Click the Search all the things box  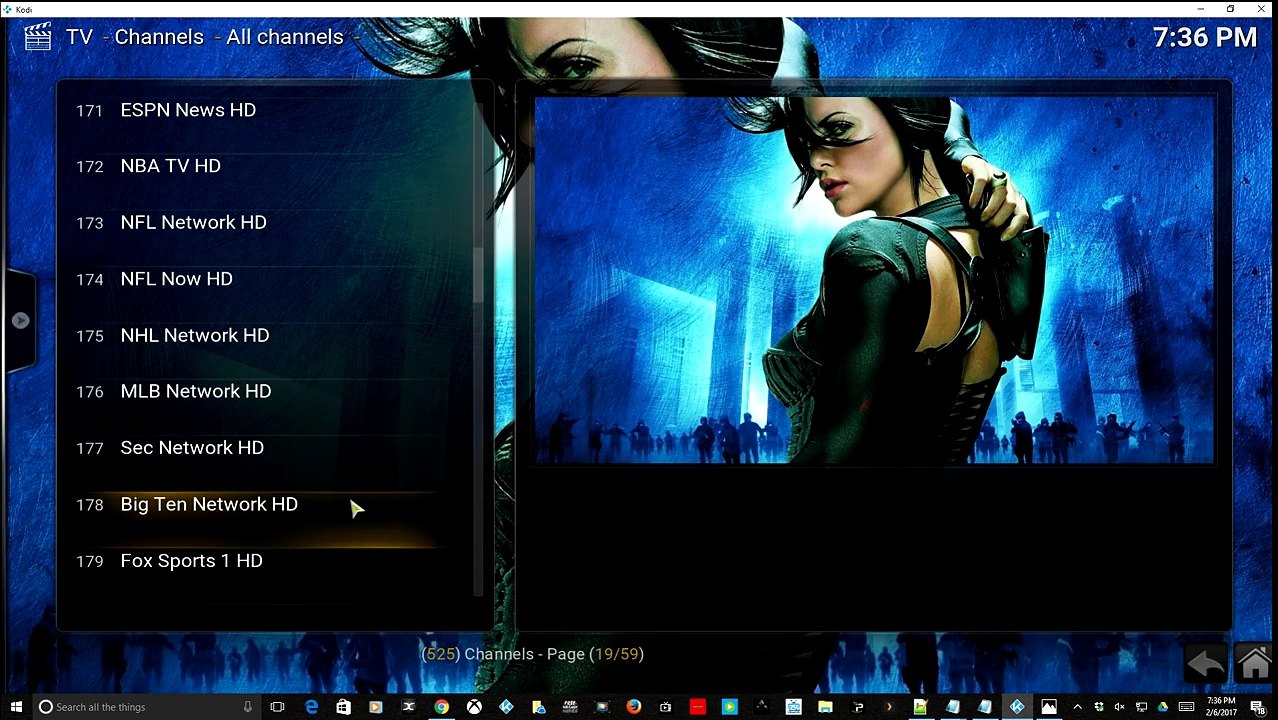tap(145, 707)
